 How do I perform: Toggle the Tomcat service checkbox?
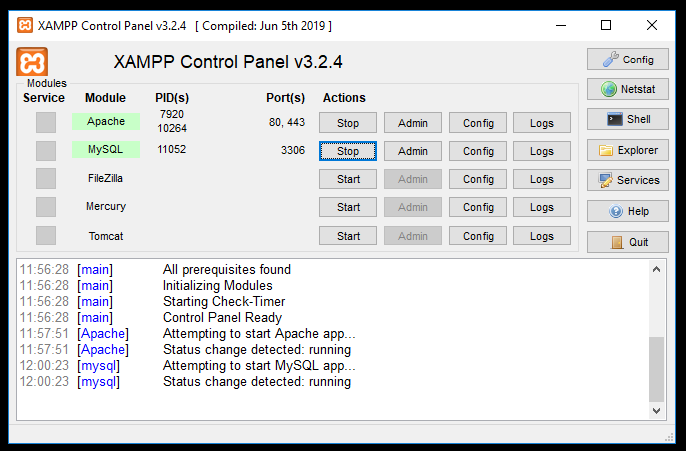click(x=46, y=235)
